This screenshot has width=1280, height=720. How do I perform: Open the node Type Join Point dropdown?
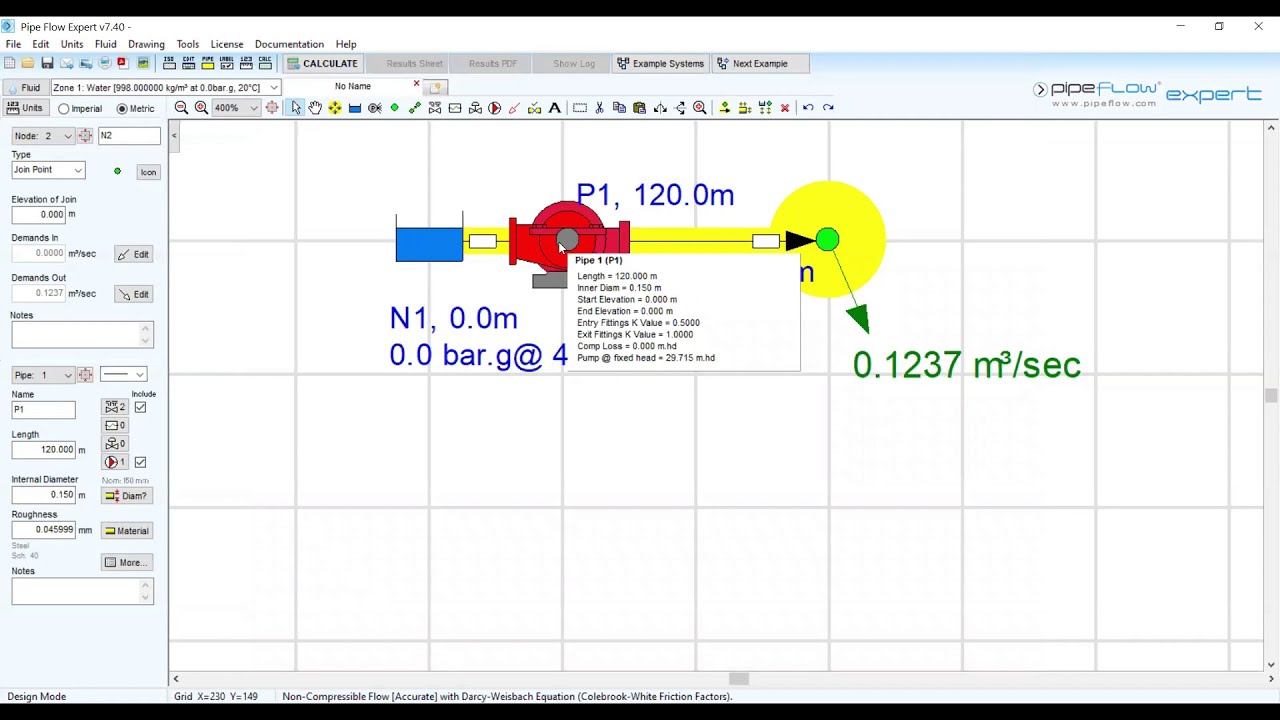(x=77, y=170)
